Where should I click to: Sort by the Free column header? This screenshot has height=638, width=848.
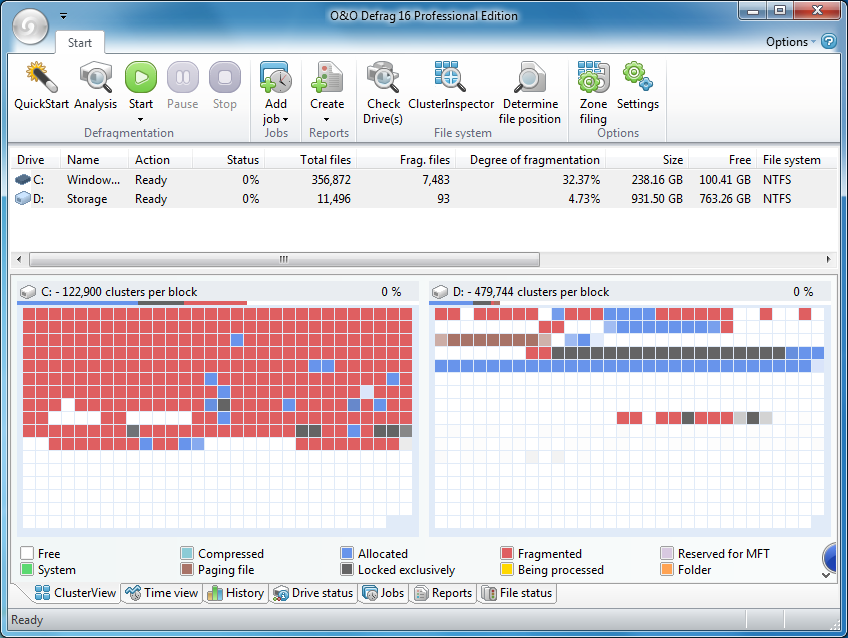coord(723,160)
